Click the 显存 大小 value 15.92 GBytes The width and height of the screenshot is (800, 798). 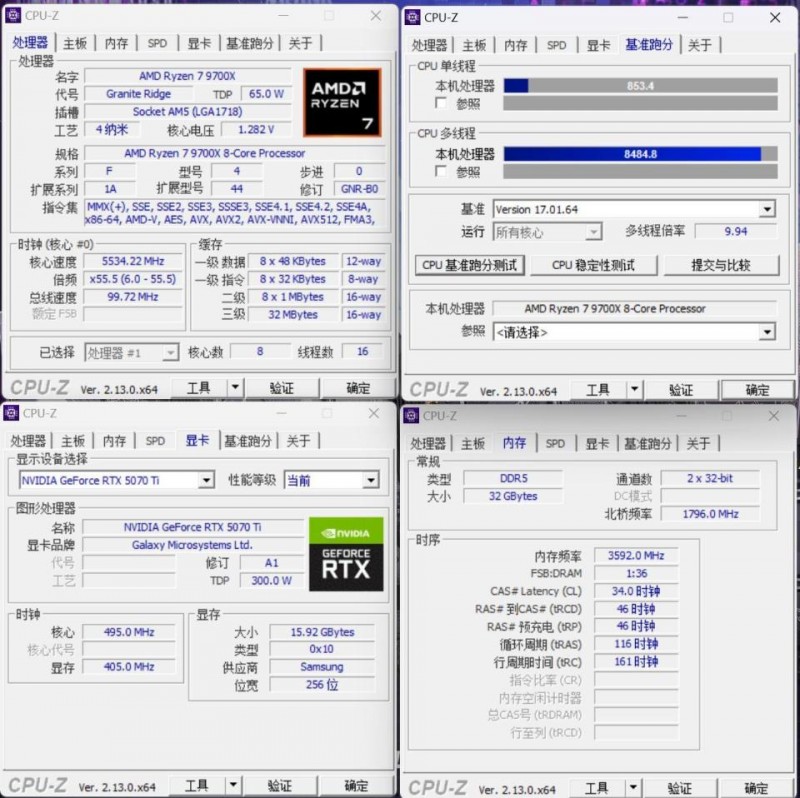pos(322,632)
